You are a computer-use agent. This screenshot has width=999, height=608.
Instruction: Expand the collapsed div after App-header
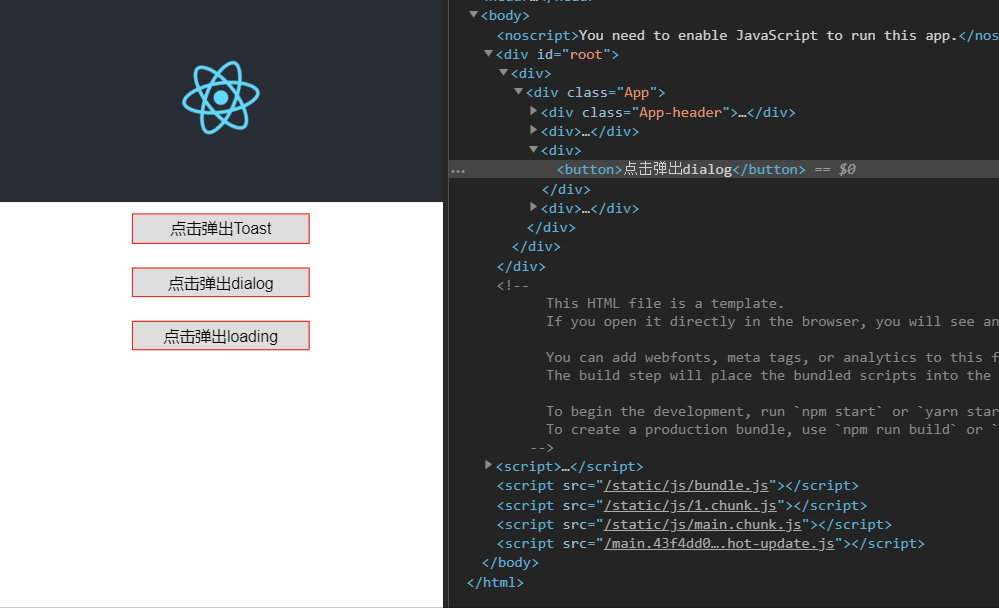533,130
